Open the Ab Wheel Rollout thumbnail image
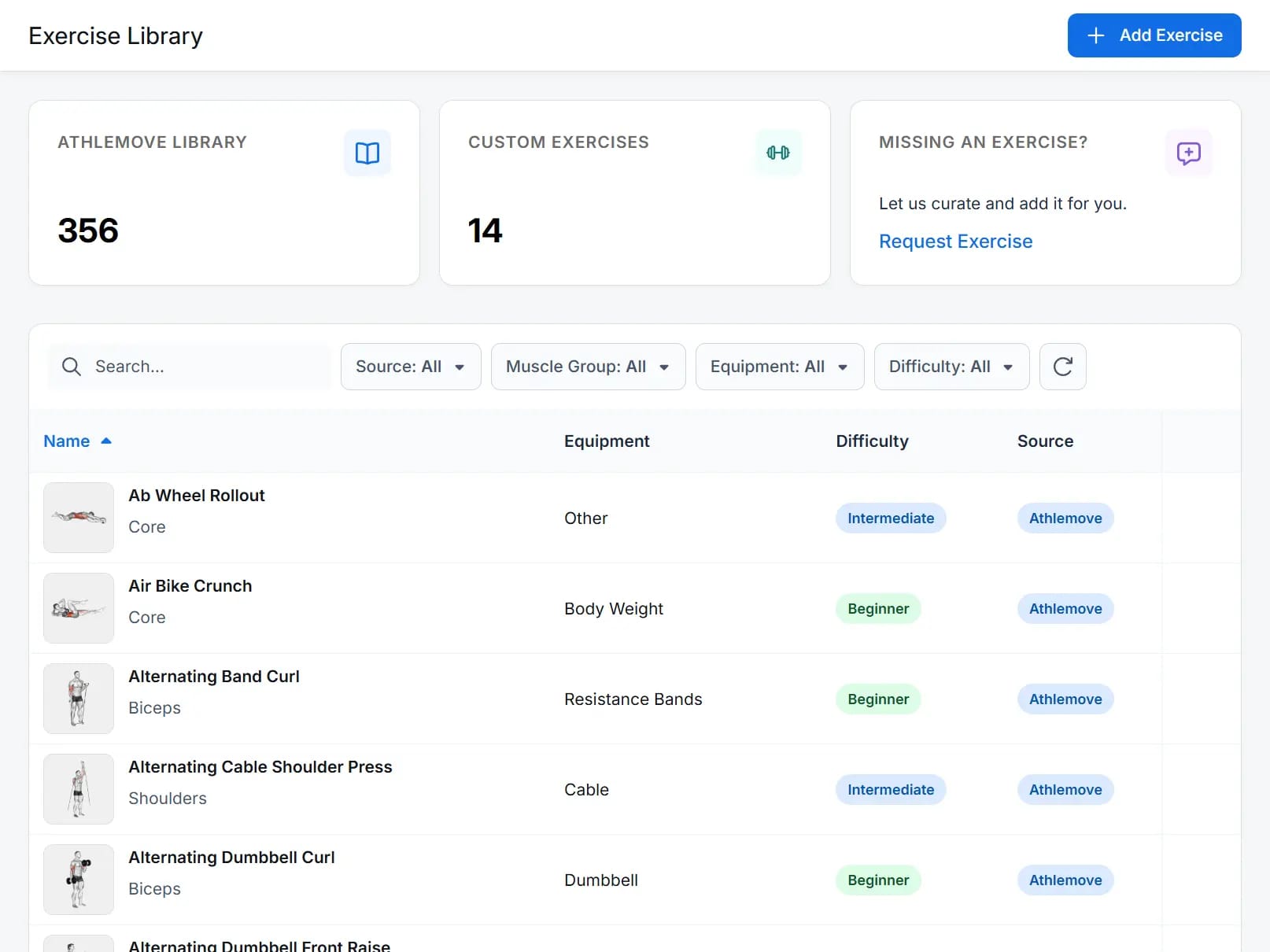This screenshot has height=952, width=1270. [x=78, y=517]
